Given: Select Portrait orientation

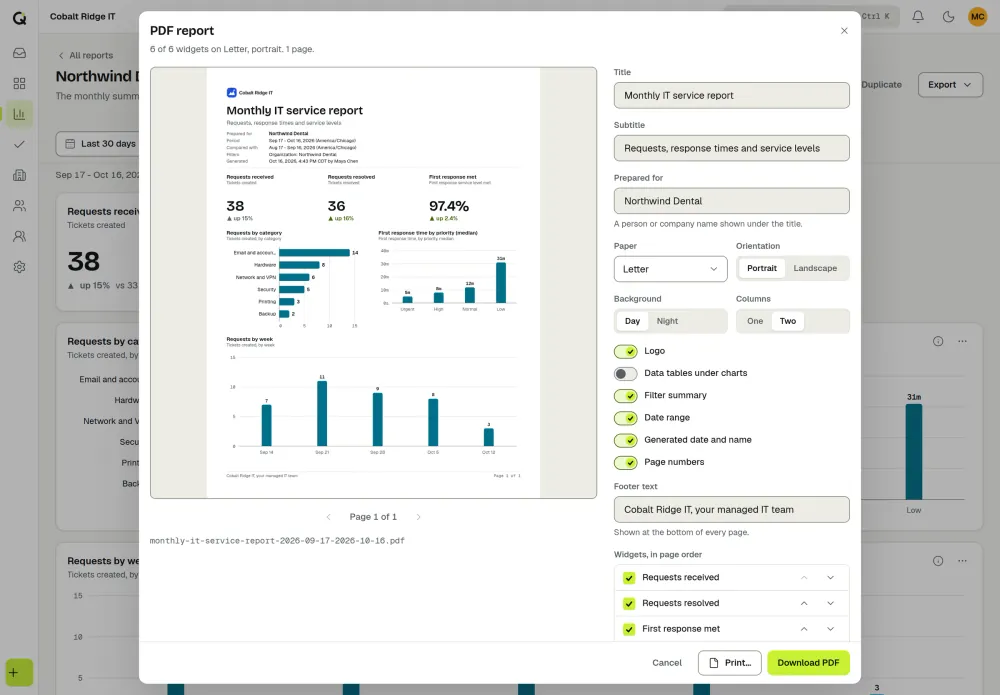Looking at the screenshot, I should coord(761,268).
